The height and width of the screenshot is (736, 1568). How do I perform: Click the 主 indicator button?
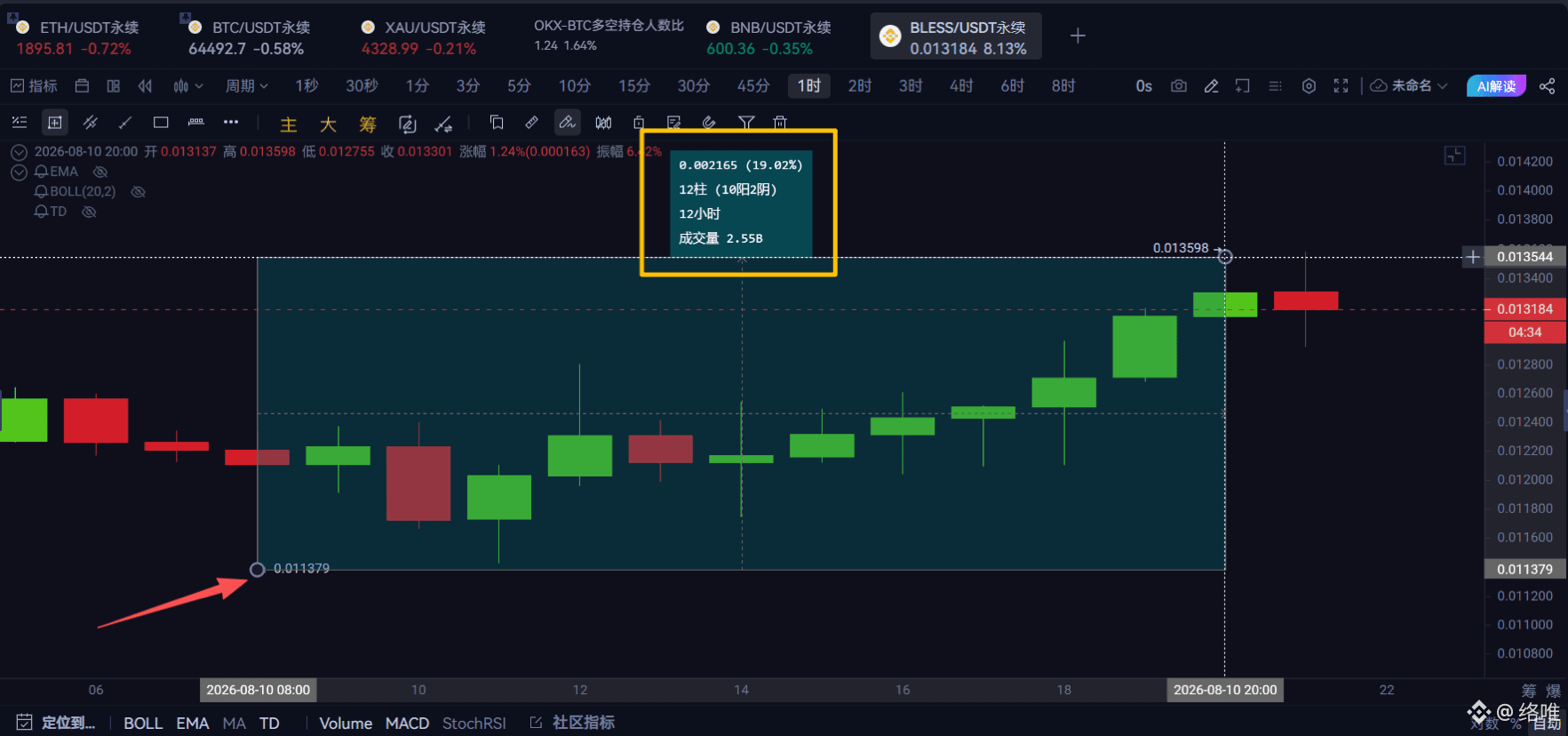click(289, 124)
